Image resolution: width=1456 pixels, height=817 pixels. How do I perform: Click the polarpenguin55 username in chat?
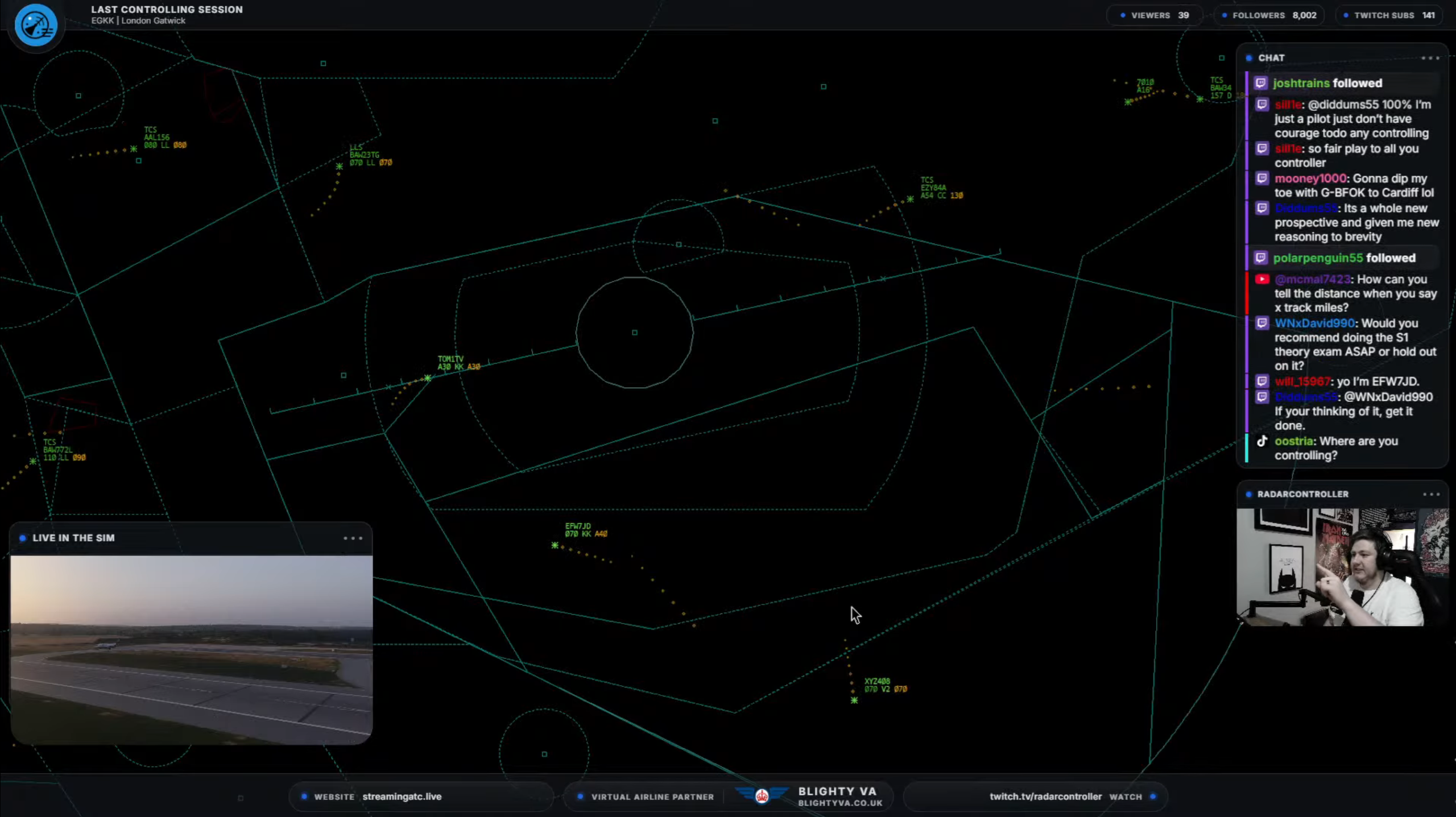coord(1318,258)
